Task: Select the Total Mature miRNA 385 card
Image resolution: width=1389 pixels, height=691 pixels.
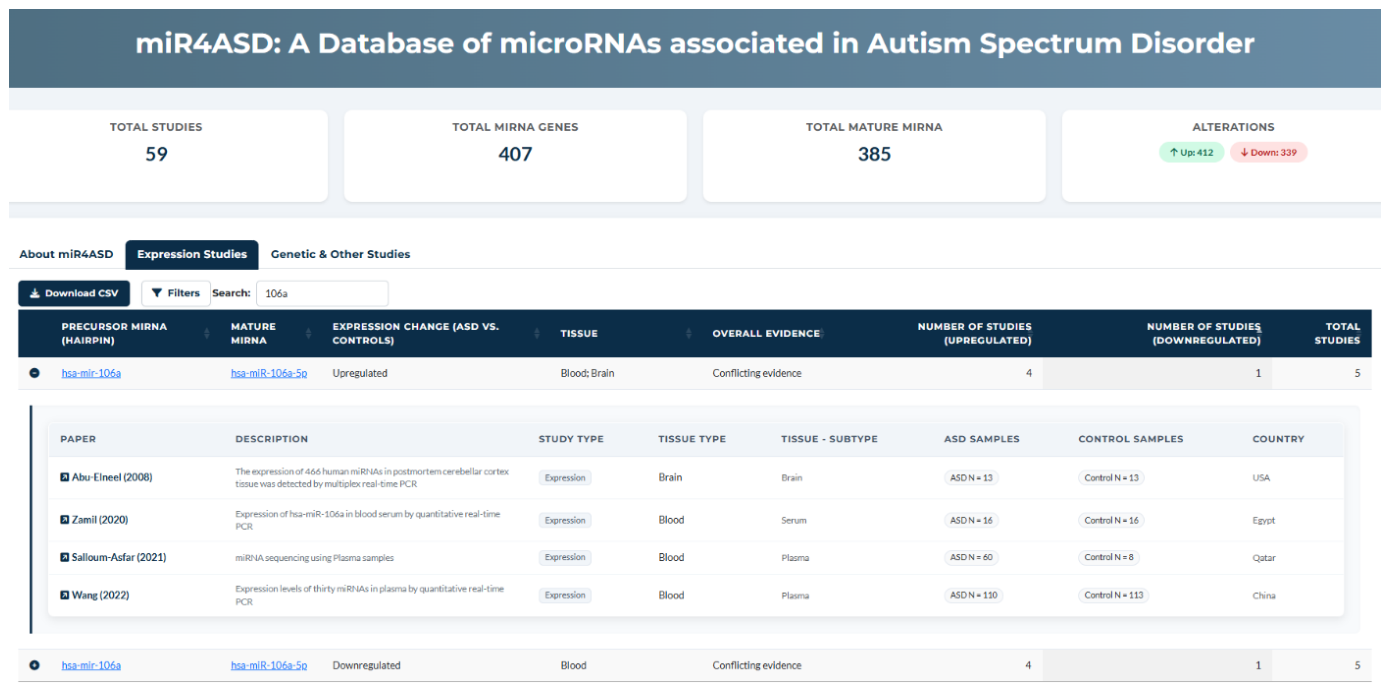Action: click(x=874, y=156)
